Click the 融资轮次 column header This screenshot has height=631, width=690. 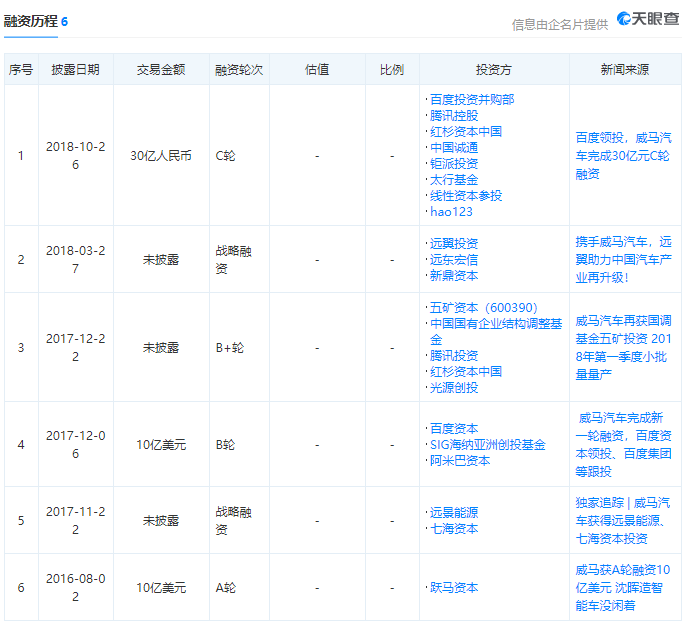click(239, 70)
